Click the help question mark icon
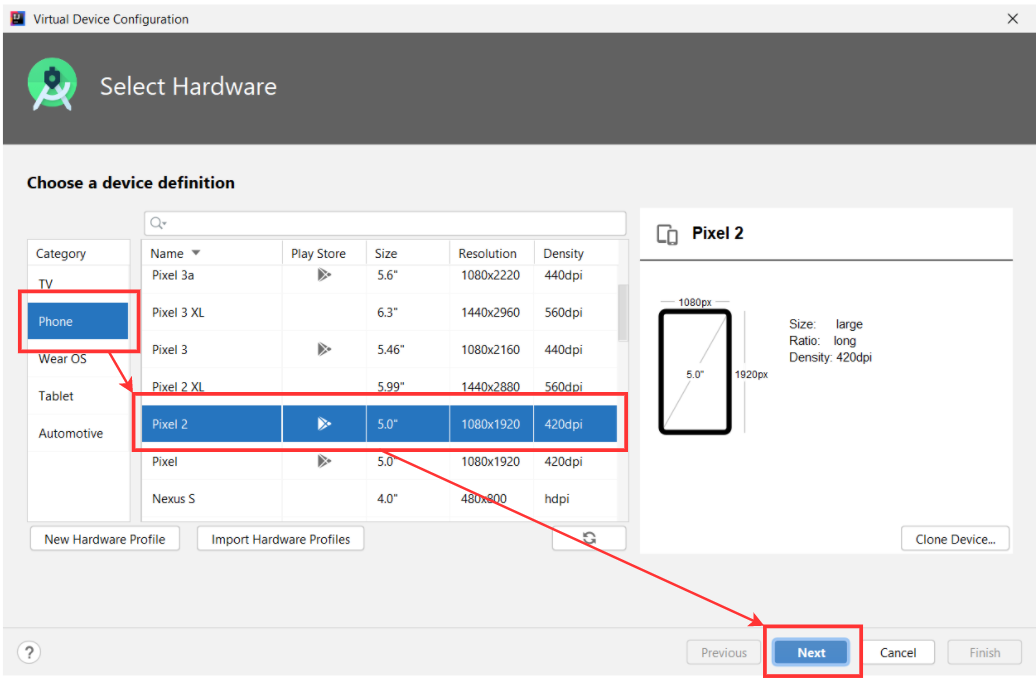 point(29,653)
